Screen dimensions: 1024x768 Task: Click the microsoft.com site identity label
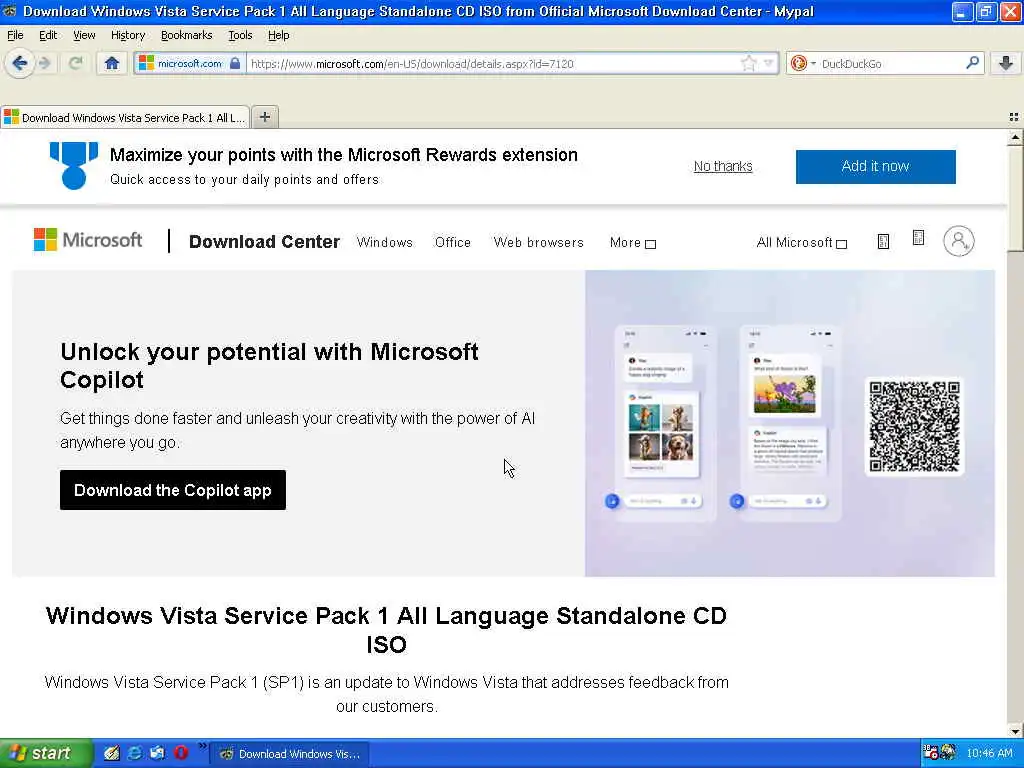click(x=189, y=63)
